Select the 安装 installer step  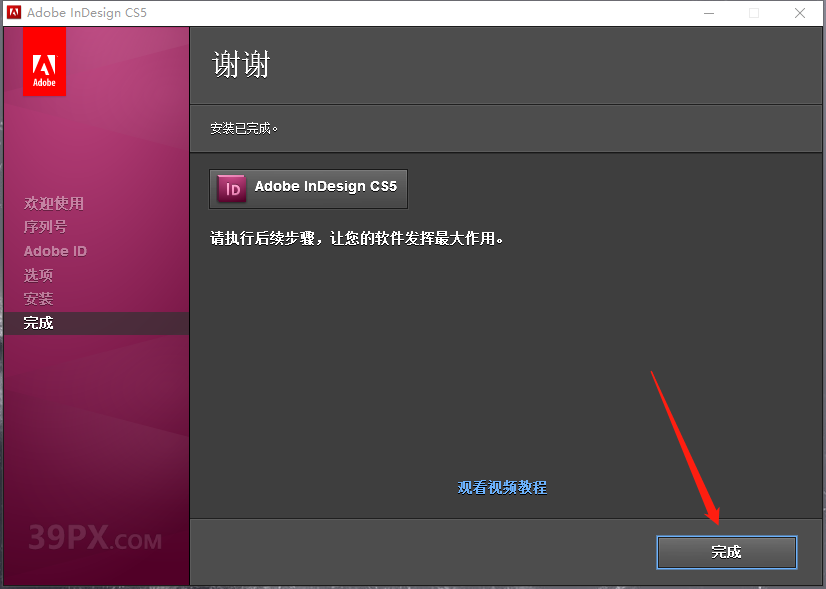pos(38,299)
